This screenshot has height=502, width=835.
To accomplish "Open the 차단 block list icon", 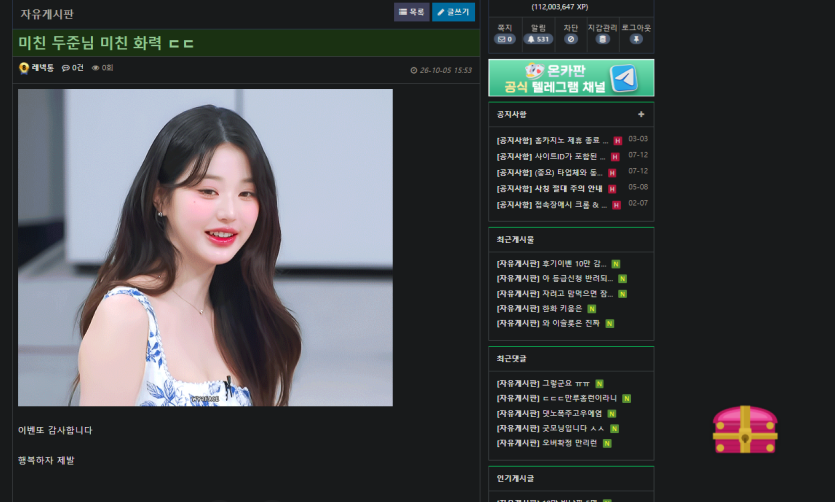I will coord(571,39).
